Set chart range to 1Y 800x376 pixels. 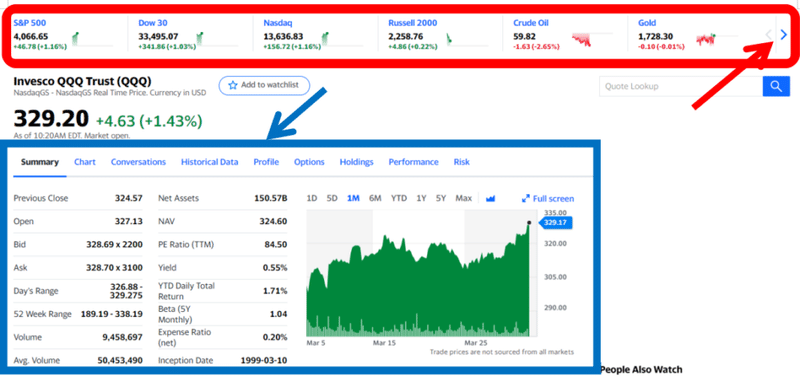click(421, 198)
